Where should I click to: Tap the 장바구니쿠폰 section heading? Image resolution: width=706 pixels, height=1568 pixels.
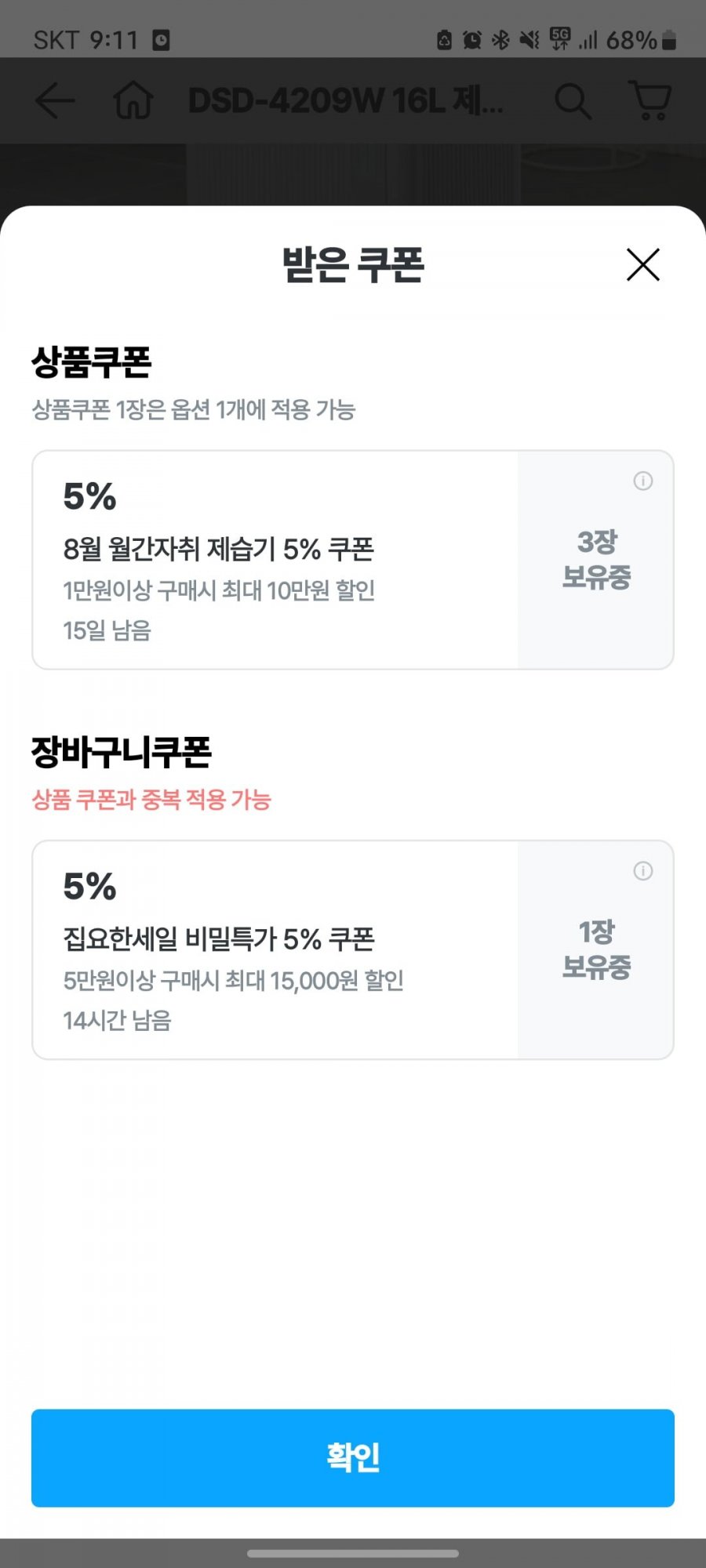(122, 752)
